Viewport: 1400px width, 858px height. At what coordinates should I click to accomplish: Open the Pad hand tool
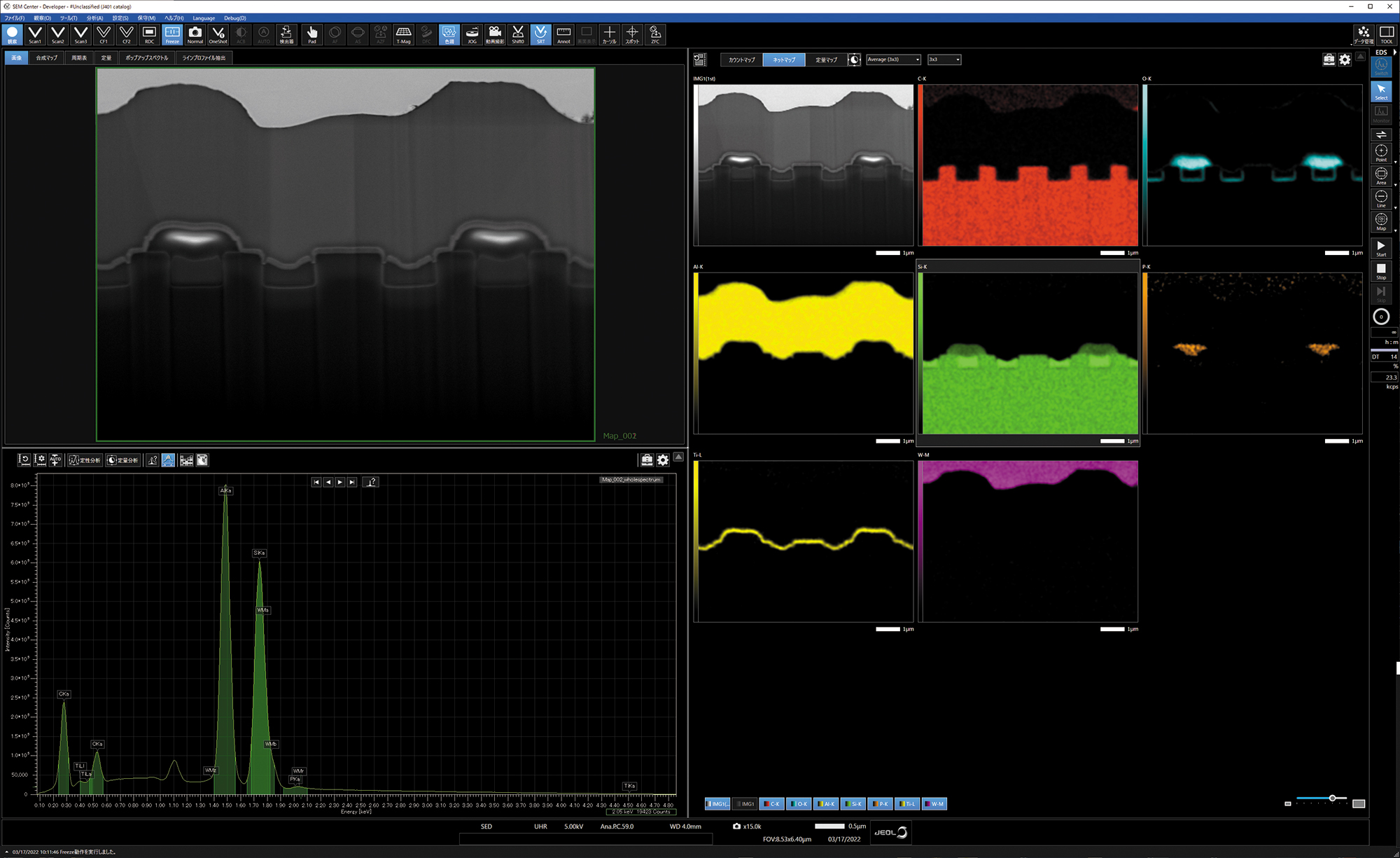click(311, 34)
